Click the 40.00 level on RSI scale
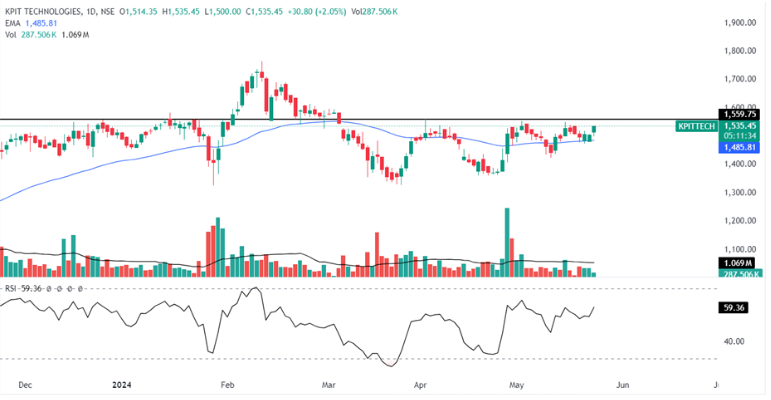 coord(732,341)
